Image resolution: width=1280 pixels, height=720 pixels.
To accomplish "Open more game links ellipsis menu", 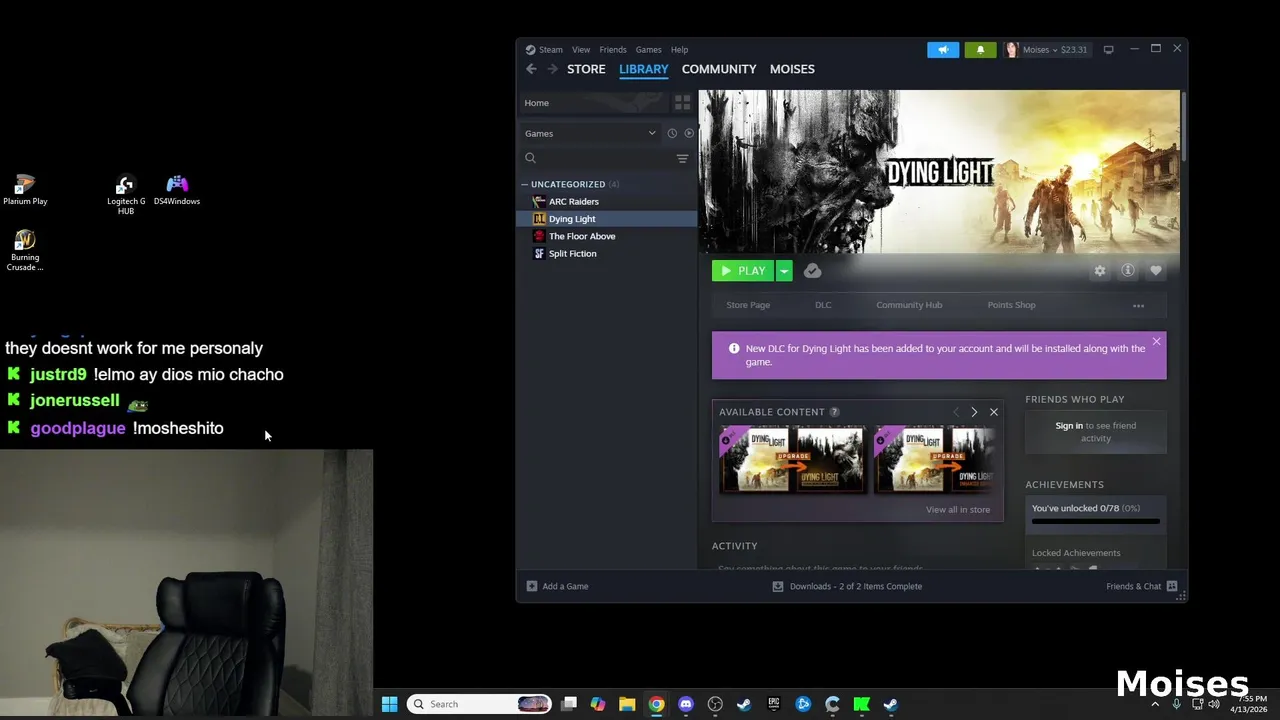I will click(x=1138, y=306).
